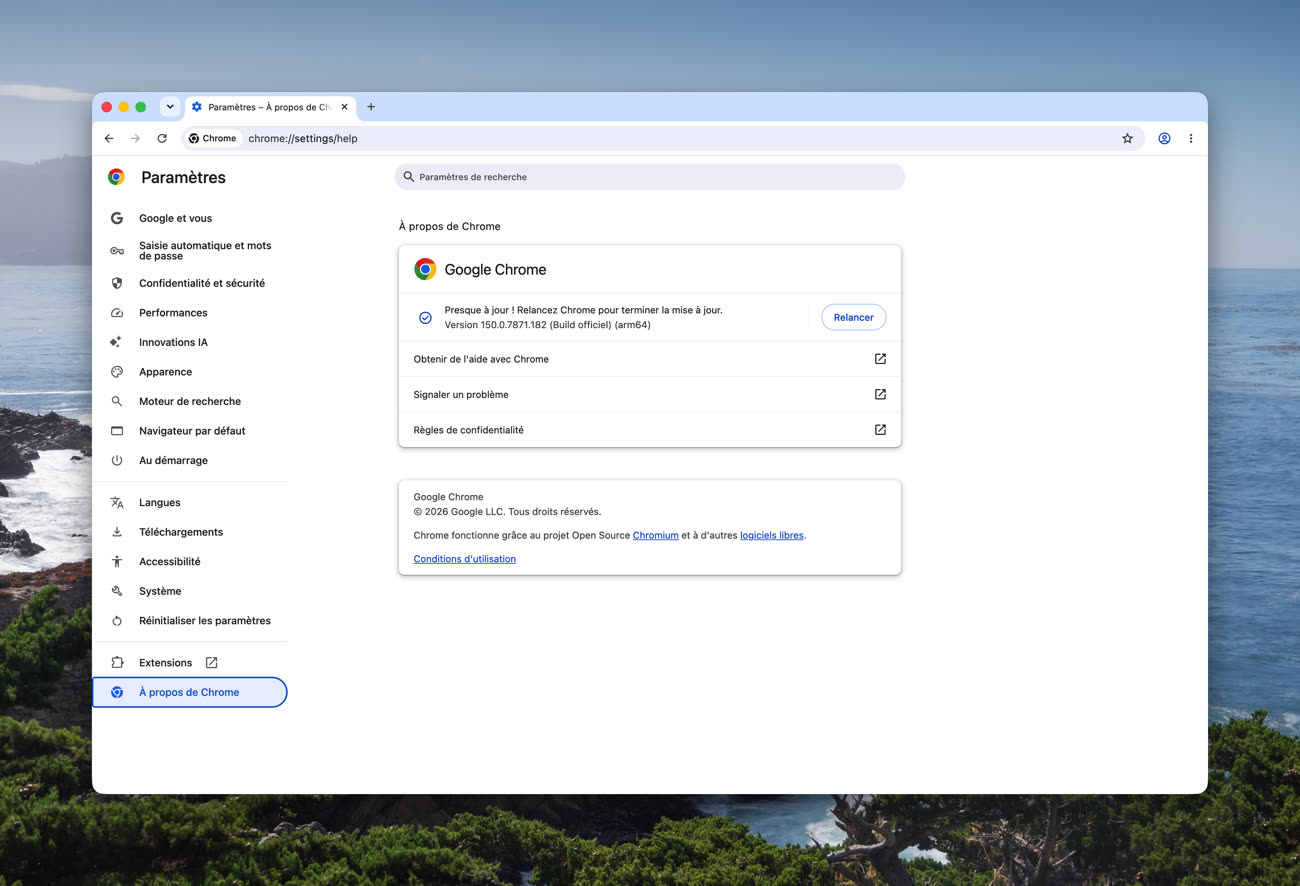Click the forward navigation arrow
Screen dimensions: 1300x886
point(135,139)
